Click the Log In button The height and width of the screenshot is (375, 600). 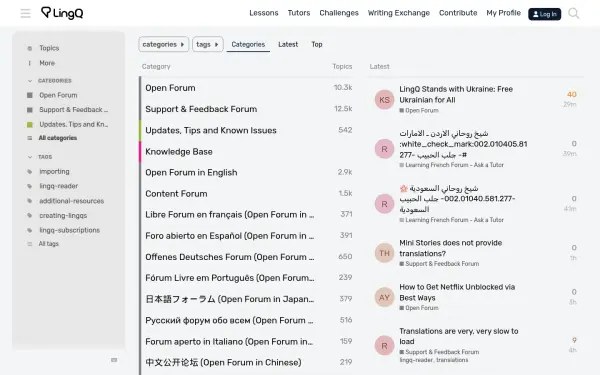545,14
